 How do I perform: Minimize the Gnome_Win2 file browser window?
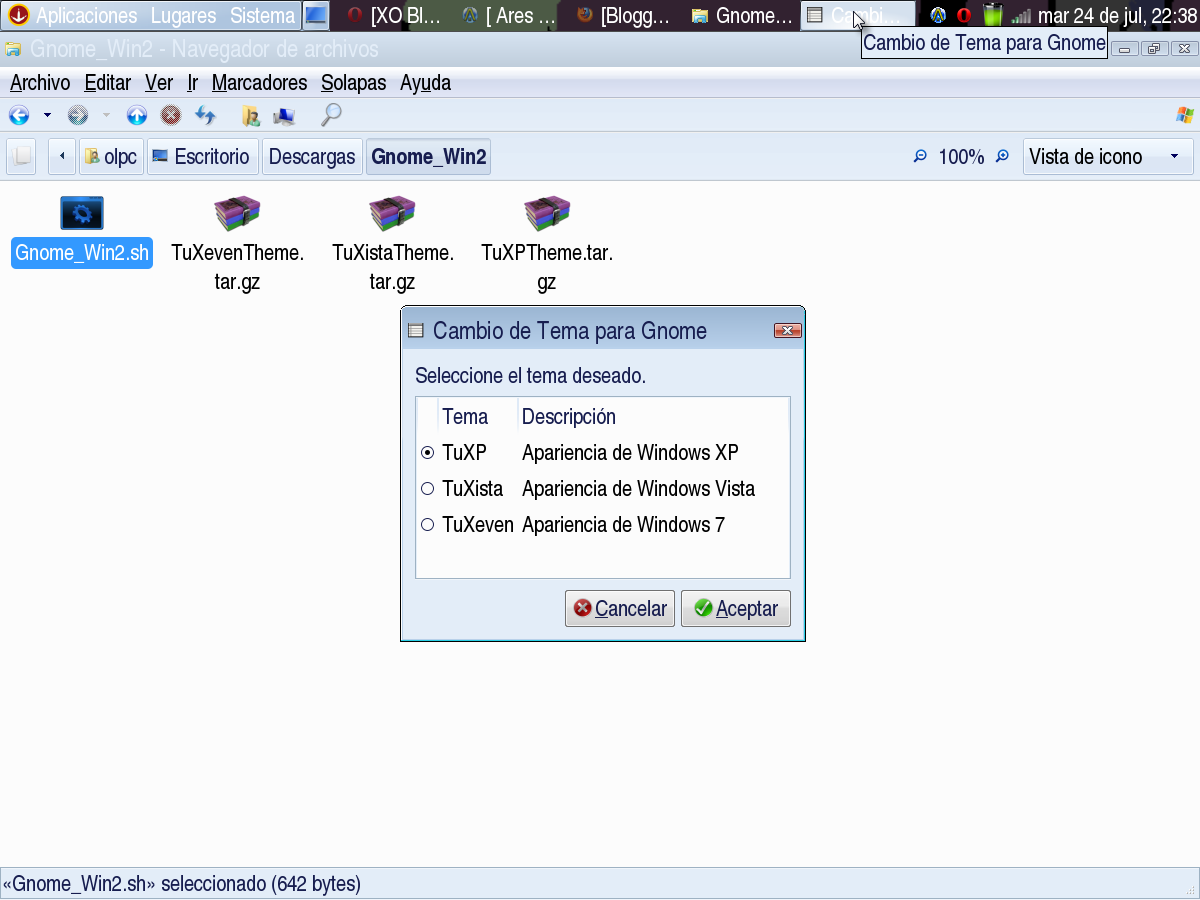pos(1125,49)
